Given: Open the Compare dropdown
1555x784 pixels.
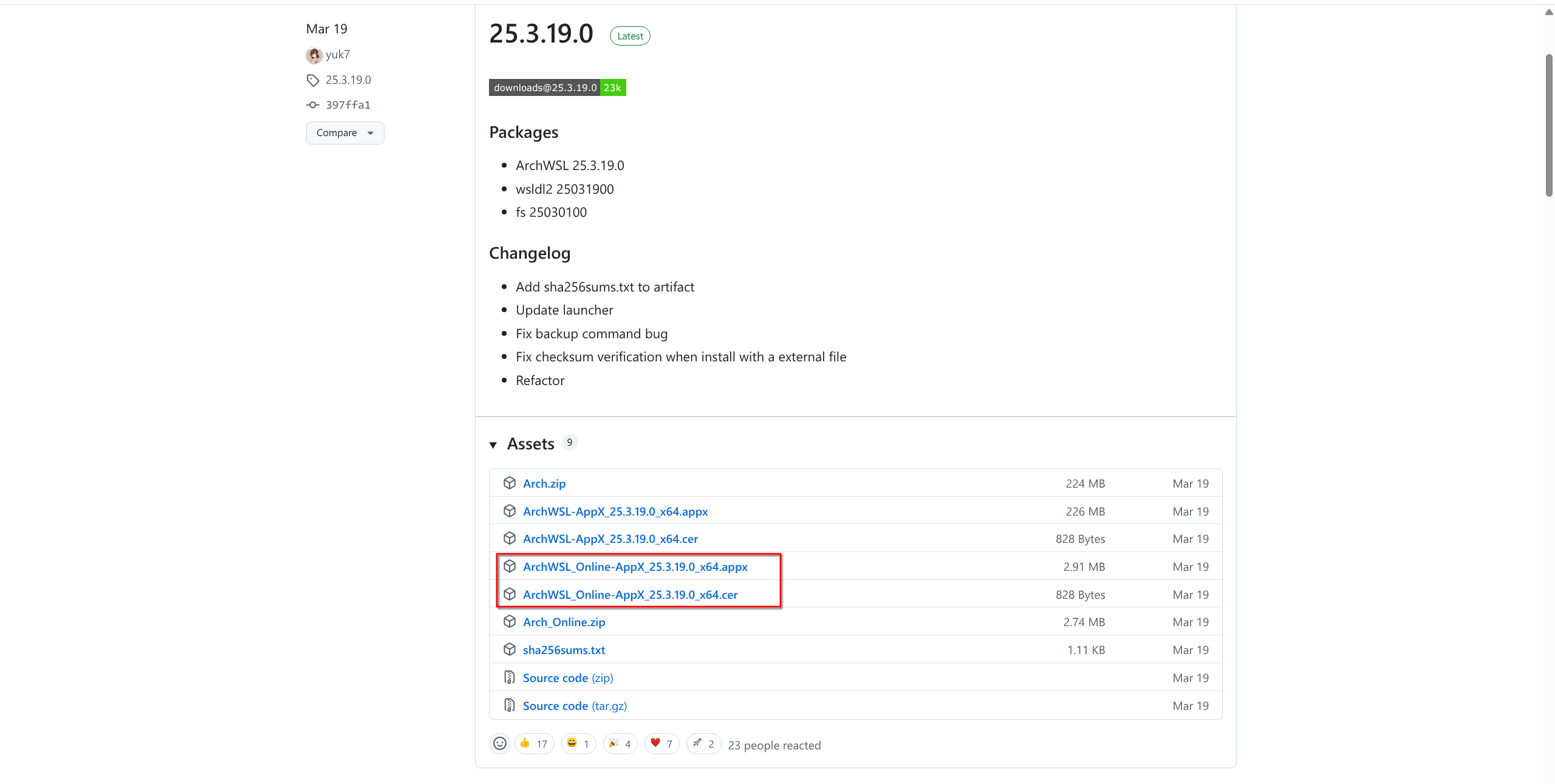Looking at the screenshot, I should 344,133.
